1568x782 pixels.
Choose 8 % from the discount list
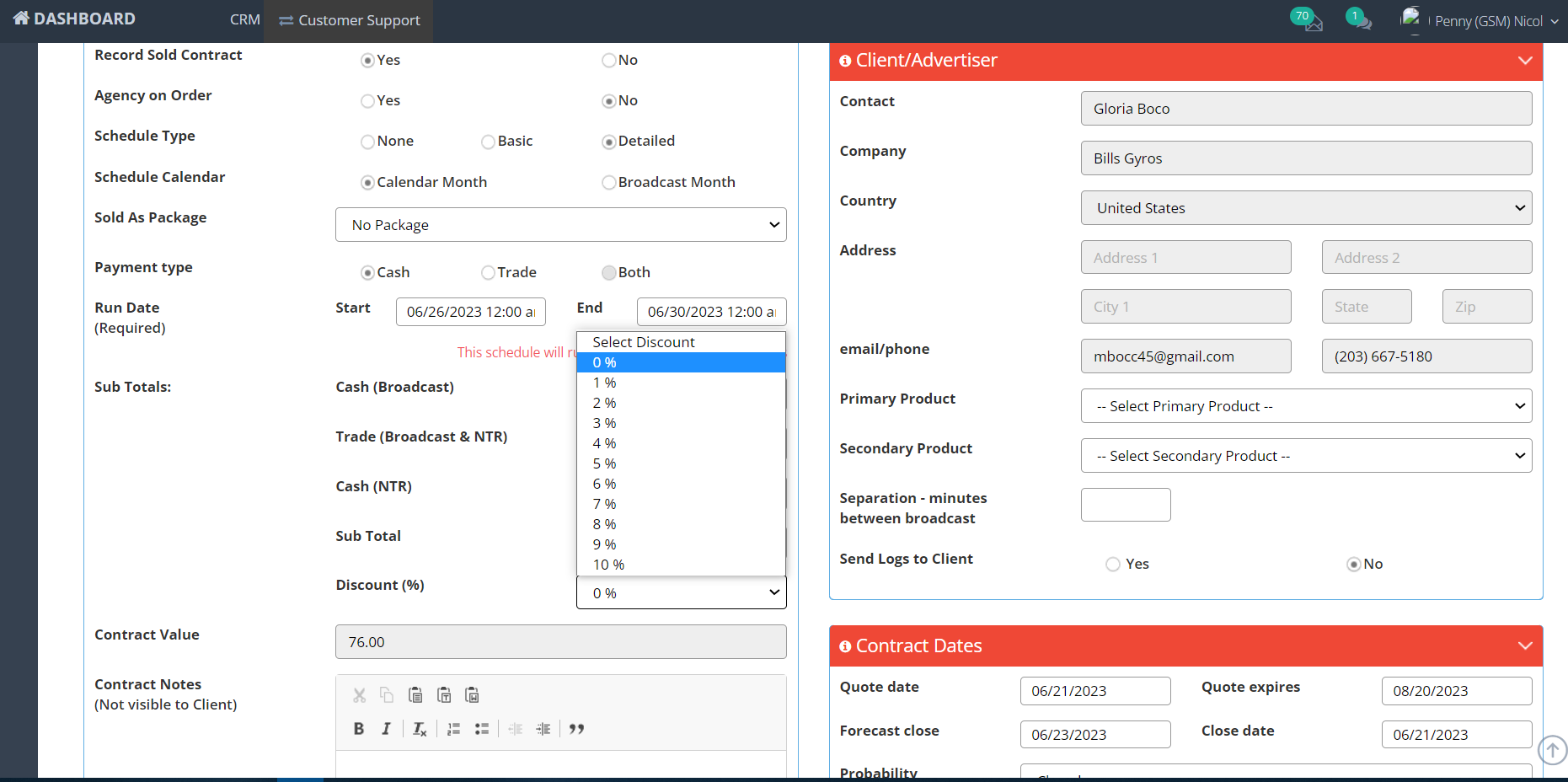pyautogui.click(x=681, y=524)
